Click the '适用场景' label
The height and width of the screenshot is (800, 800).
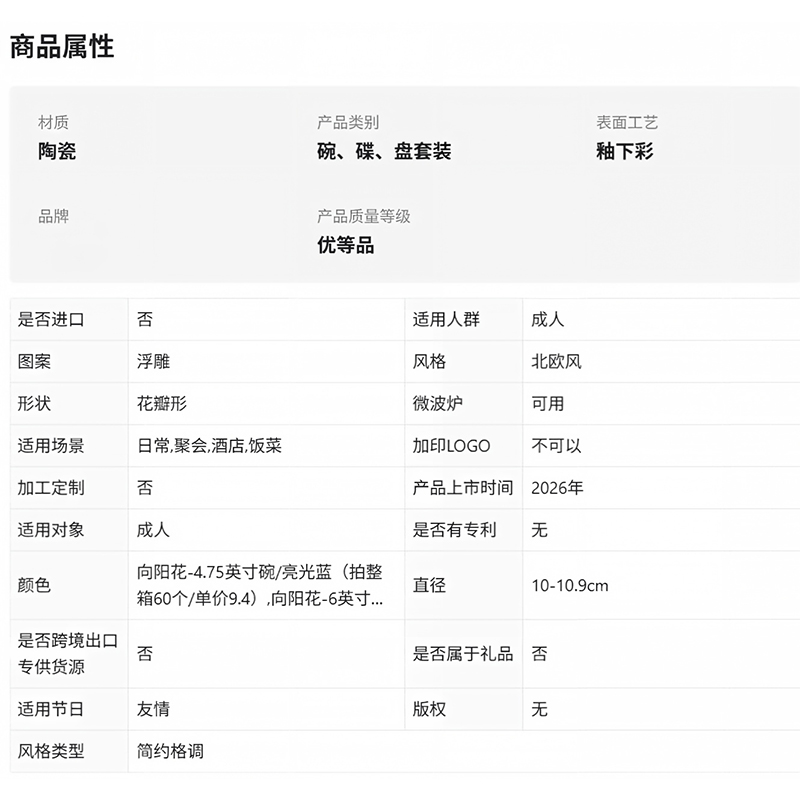coord(51,446)
